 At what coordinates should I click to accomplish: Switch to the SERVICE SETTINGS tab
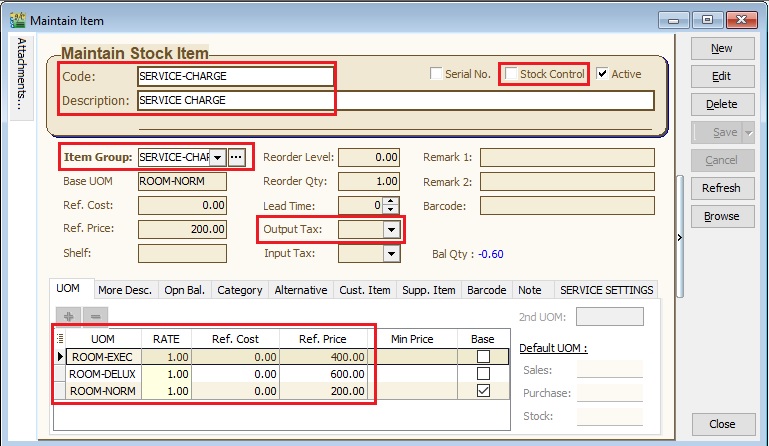(606, 290)
